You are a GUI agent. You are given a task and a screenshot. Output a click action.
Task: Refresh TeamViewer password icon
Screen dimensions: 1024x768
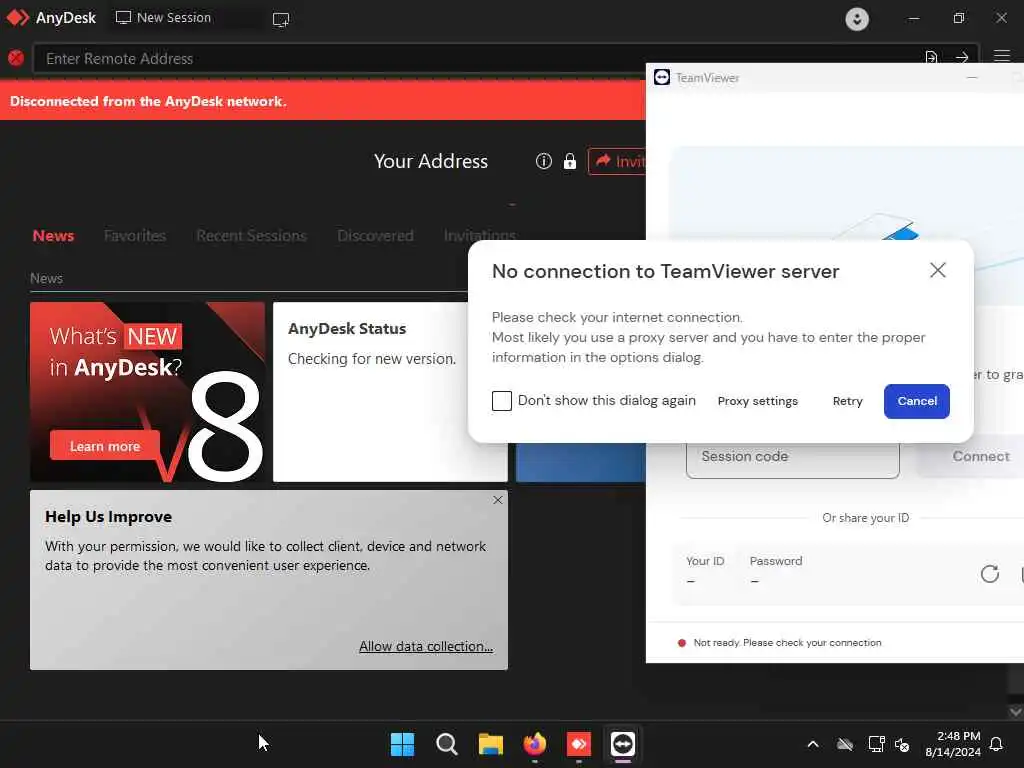[989, 573]
